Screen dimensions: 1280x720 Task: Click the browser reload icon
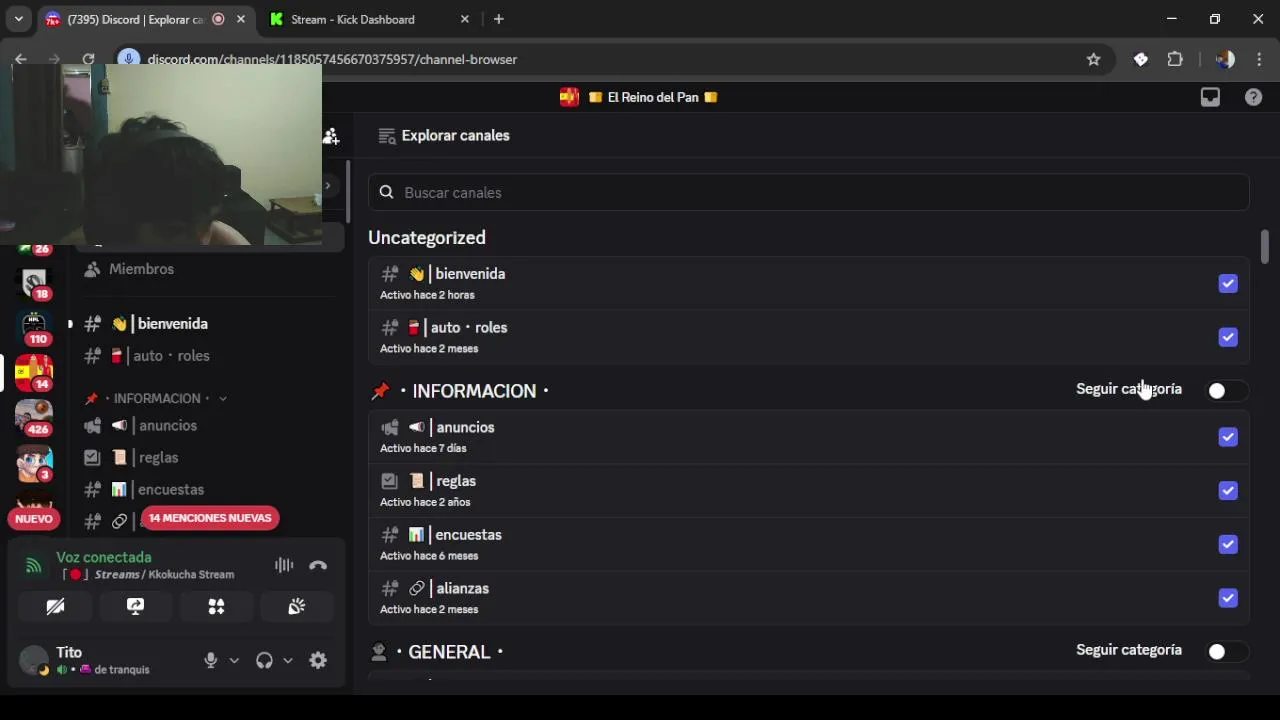[88, 59]
